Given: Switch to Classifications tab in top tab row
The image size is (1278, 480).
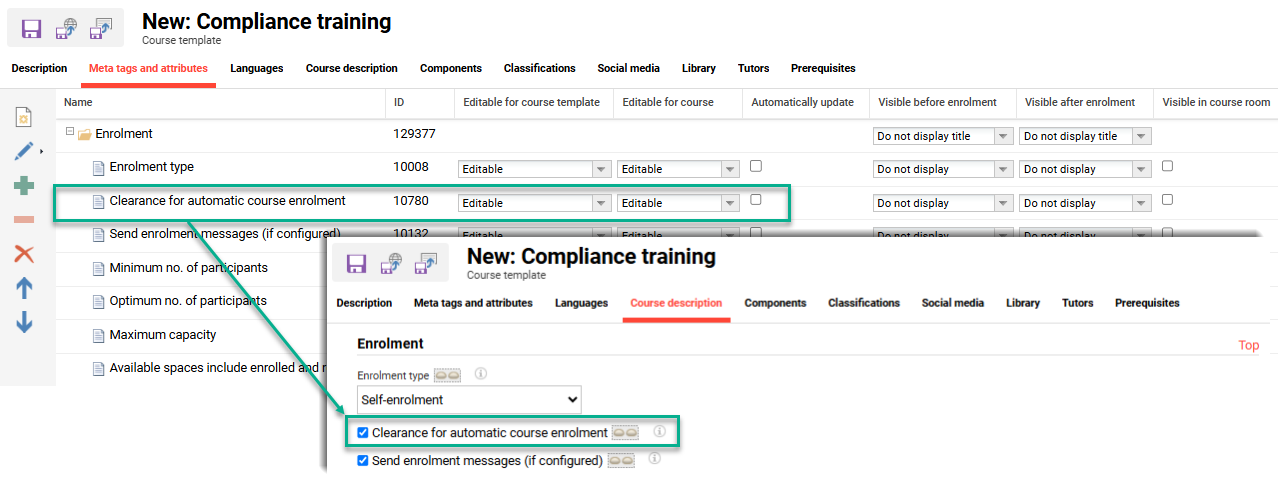Looking at the screenshot, I should click(x=539, y=68).
